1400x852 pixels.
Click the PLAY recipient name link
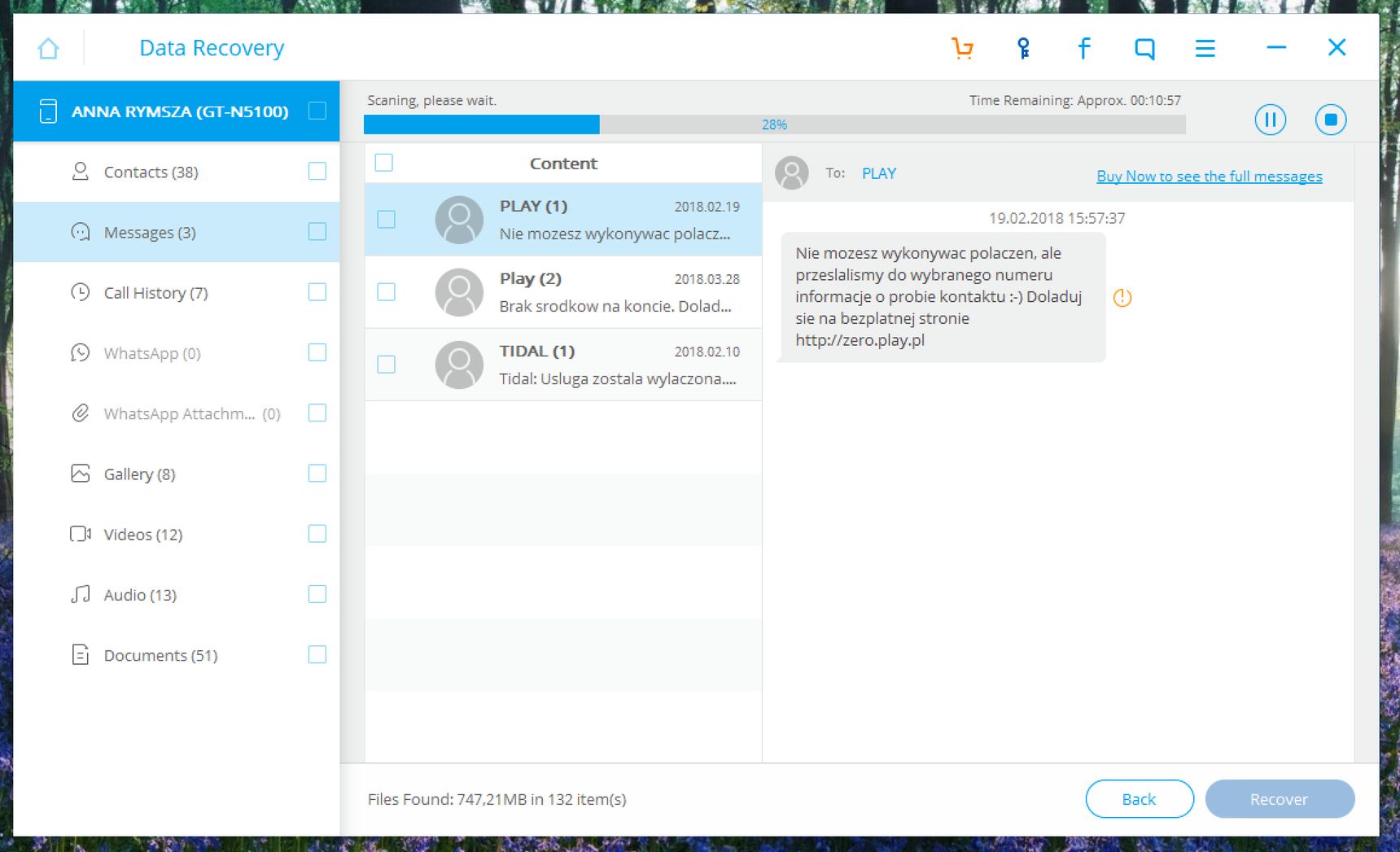point(879,173)
